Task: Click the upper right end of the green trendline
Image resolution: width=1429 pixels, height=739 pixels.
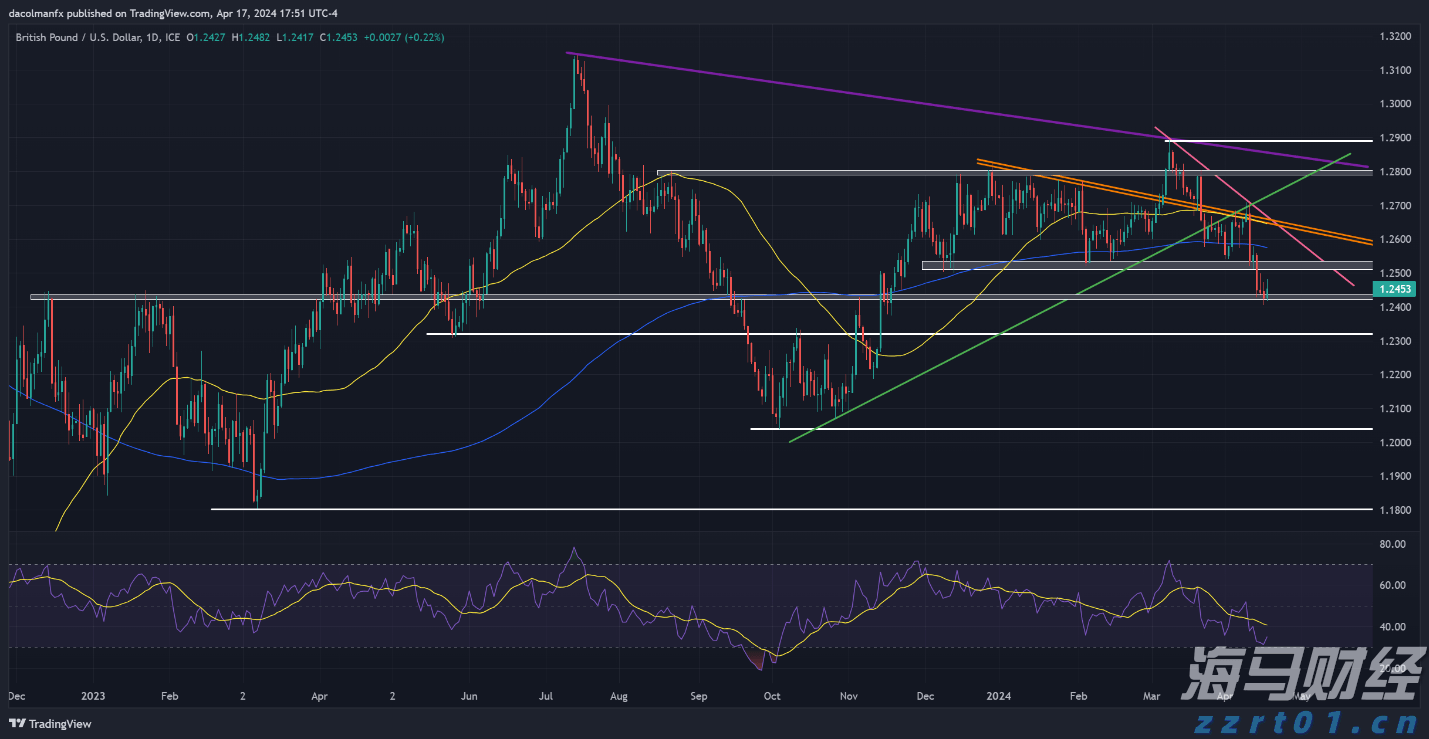Action: (x=1349, y=154)
